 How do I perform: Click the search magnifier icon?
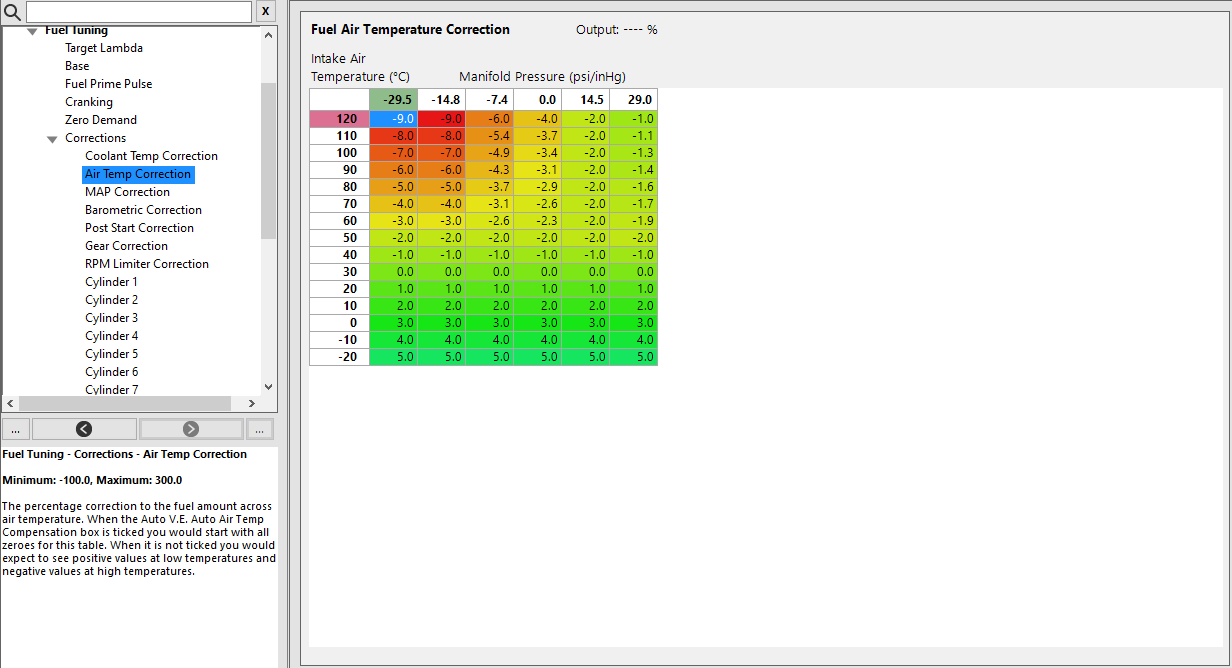13,12
